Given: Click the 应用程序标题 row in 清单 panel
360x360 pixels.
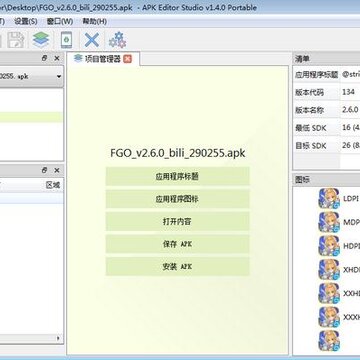Looking at the screenshot, I should pos(327,74).
